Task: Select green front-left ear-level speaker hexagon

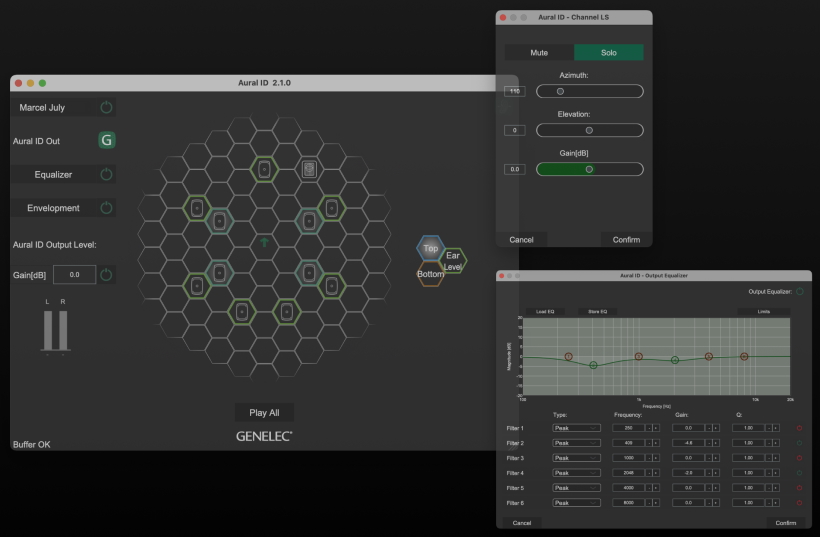Action: coord(197,208)
